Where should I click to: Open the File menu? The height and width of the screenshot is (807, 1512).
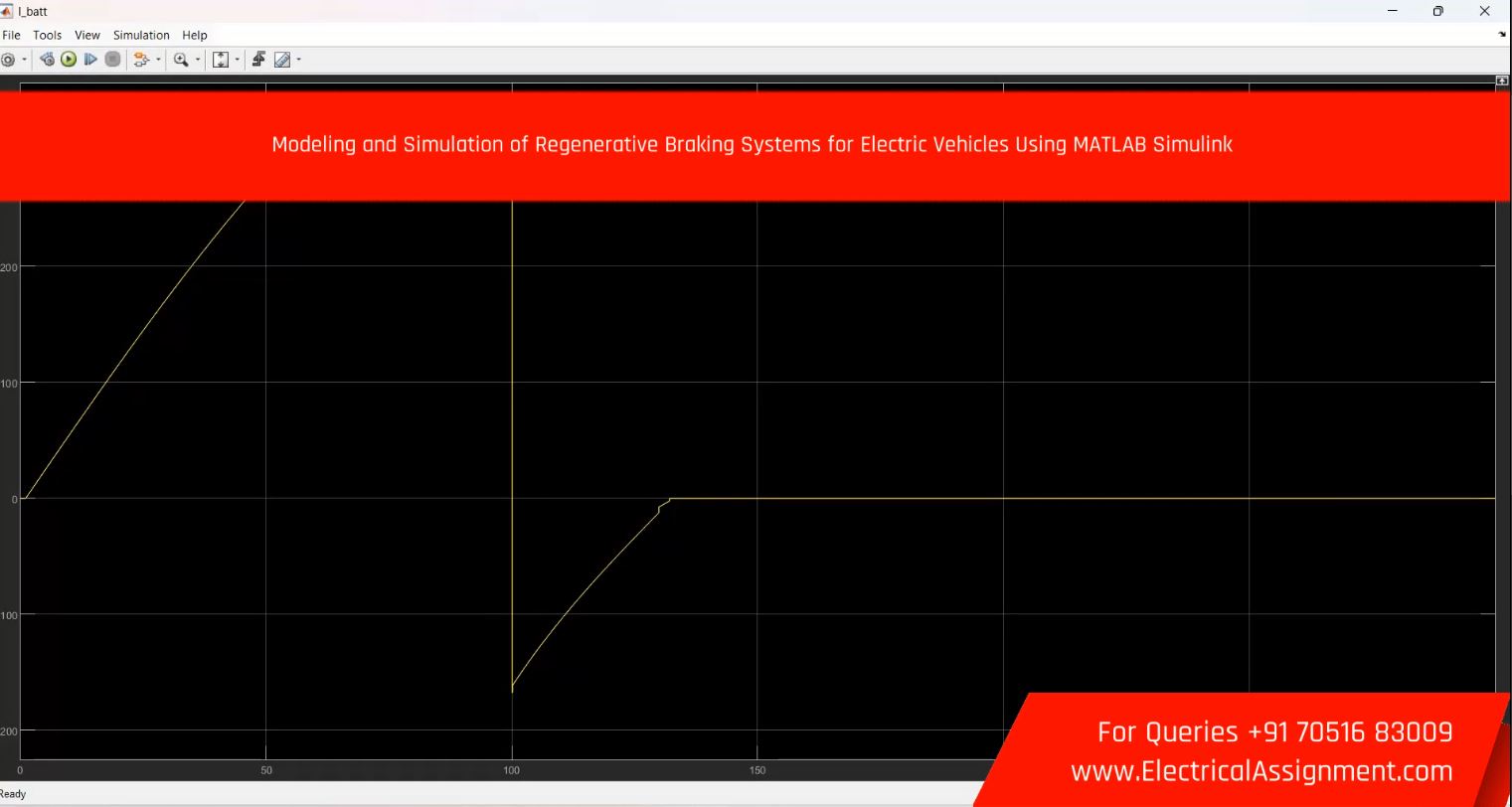point(11,35)
